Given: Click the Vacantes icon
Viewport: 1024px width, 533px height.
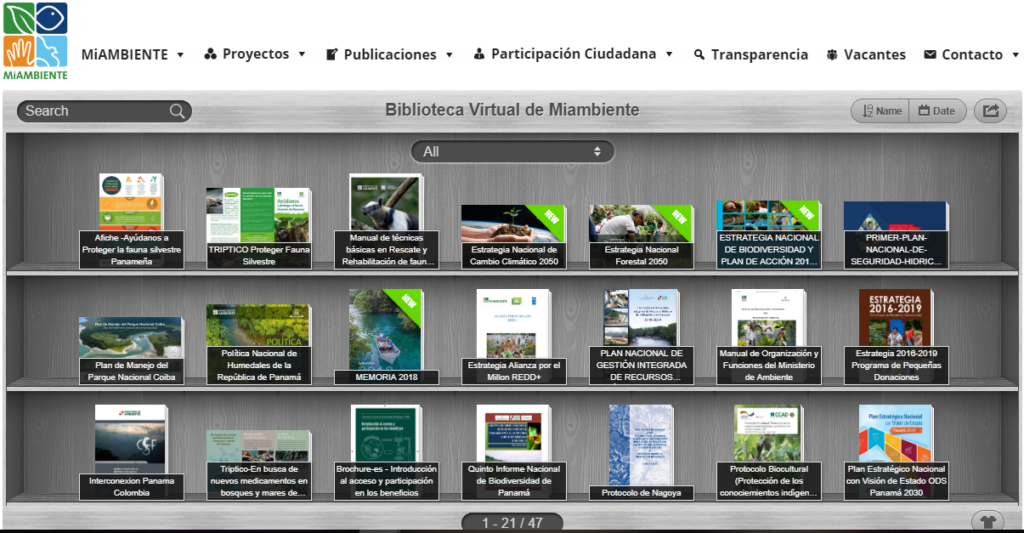Looking at the screenshot, I should [832, 55].
